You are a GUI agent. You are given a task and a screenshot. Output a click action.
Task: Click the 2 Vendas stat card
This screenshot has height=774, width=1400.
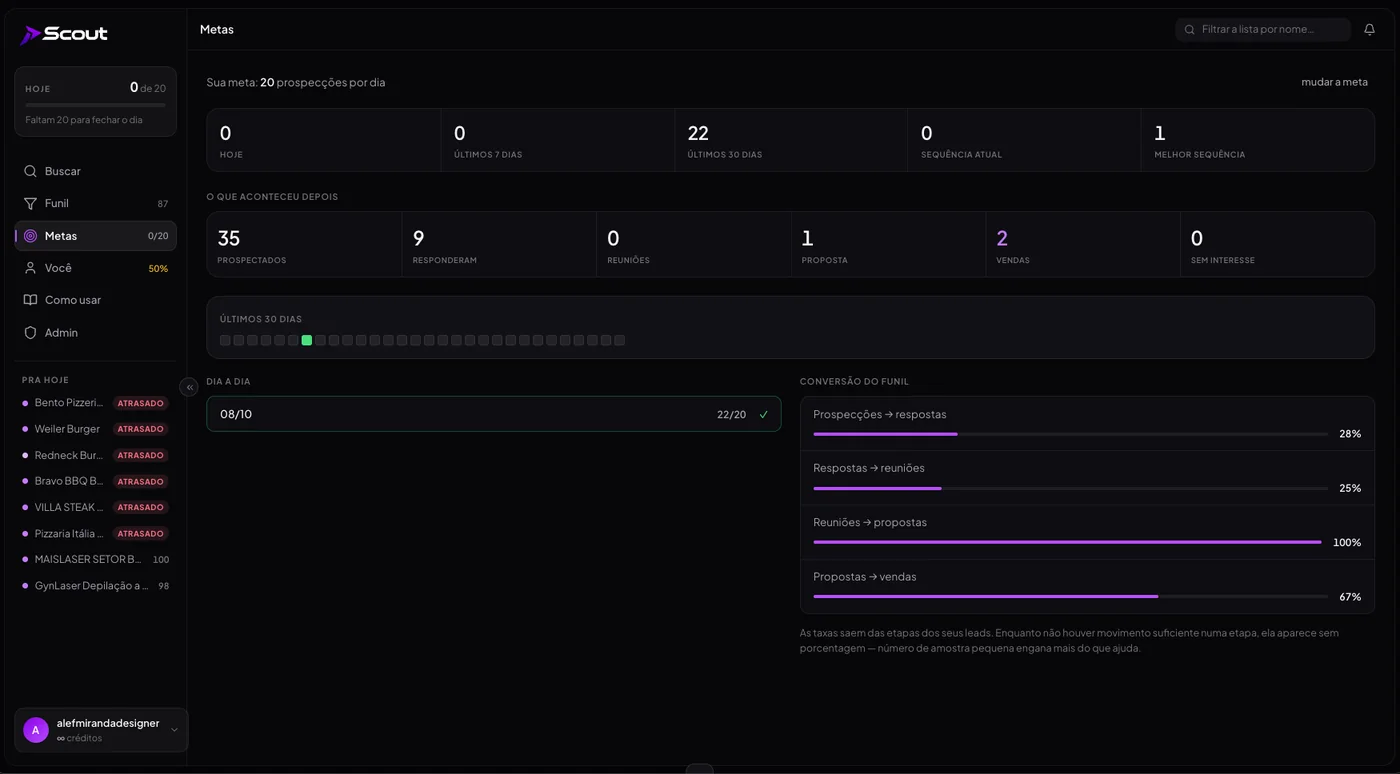[1083, 244]
